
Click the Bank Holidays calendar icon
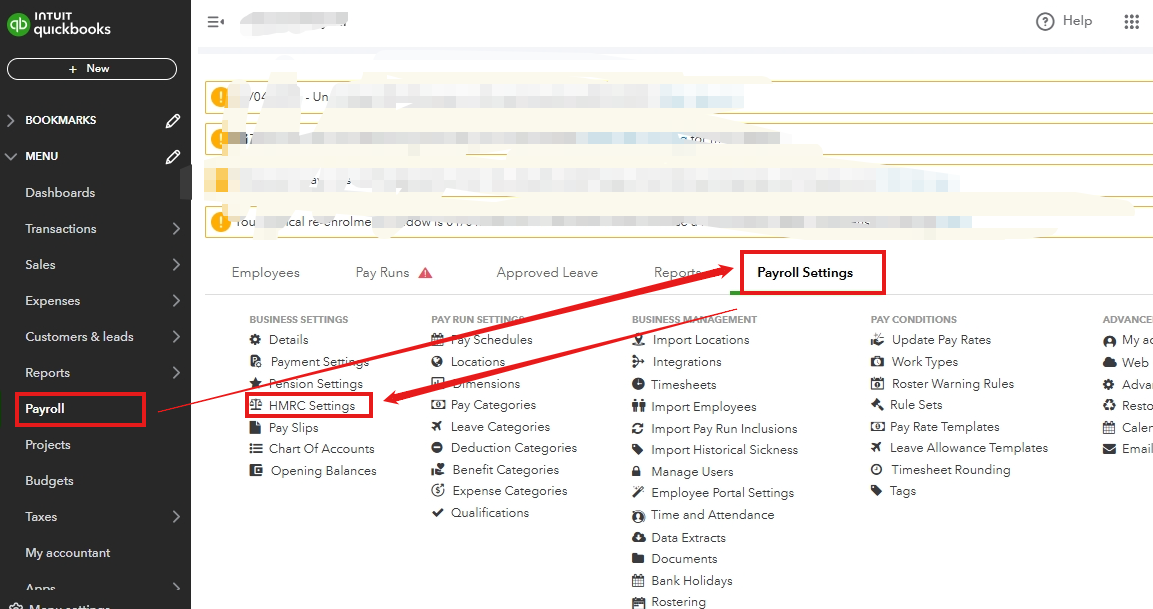click(x=638, y=581)
